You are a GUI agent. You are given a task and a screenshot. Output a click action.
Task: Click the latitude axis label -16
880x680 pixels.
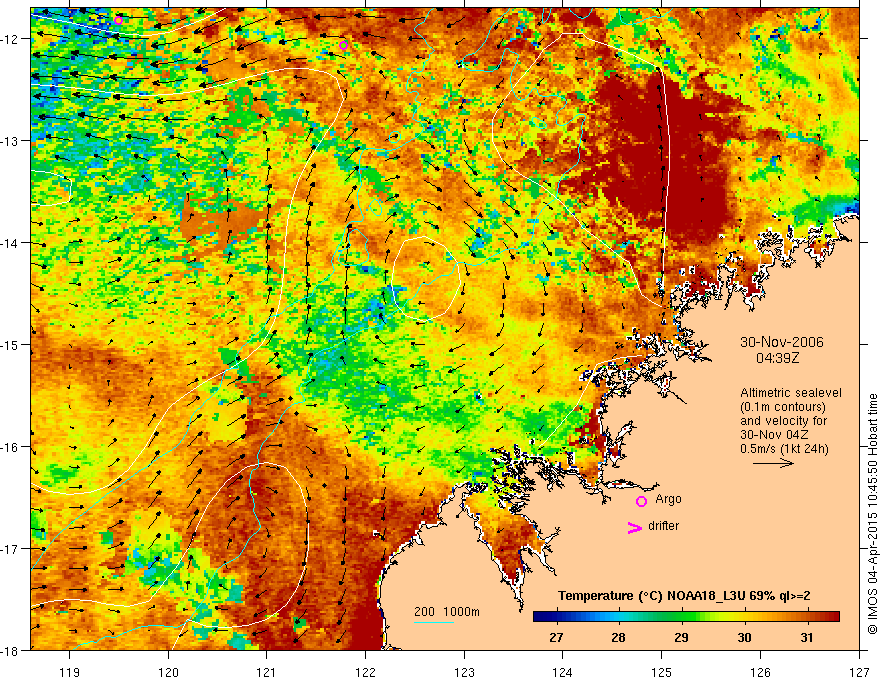[10, 447]
